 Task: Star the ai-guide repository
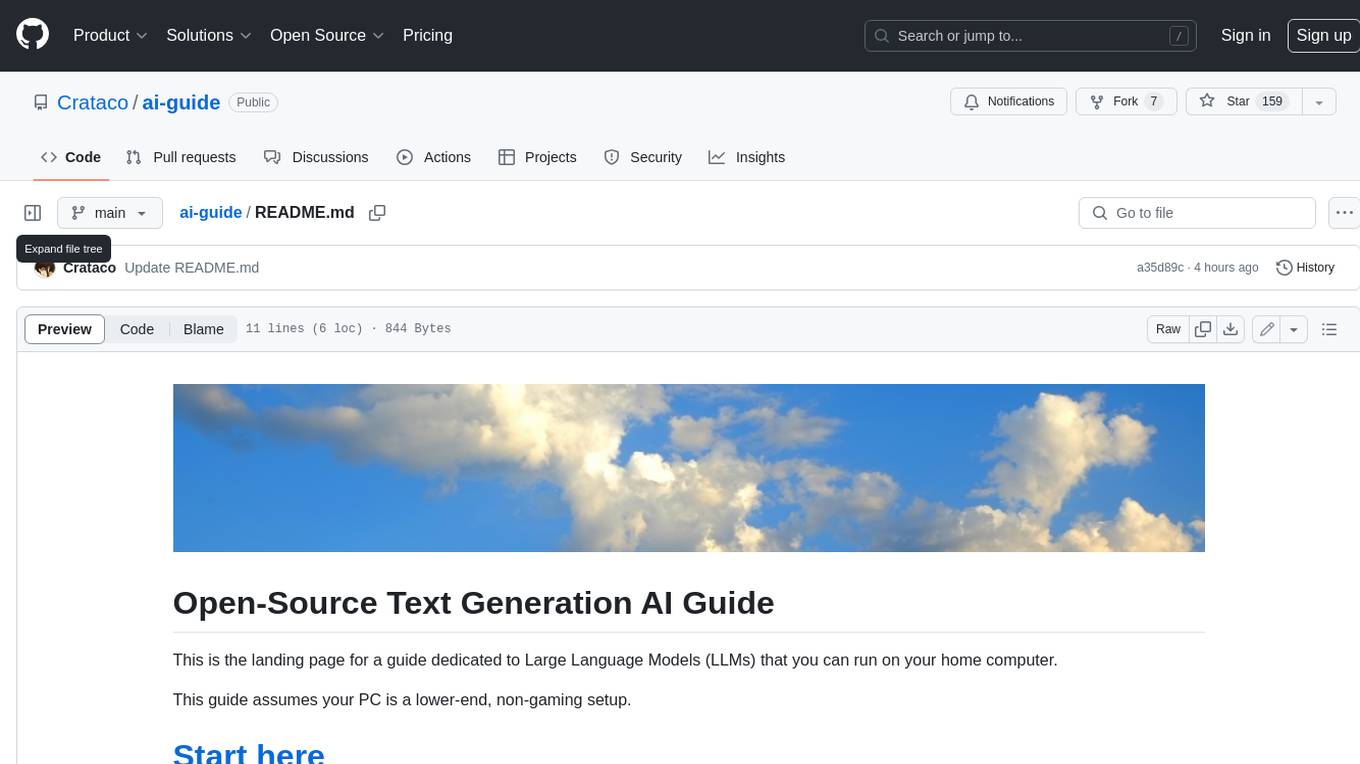(1242, 102)
